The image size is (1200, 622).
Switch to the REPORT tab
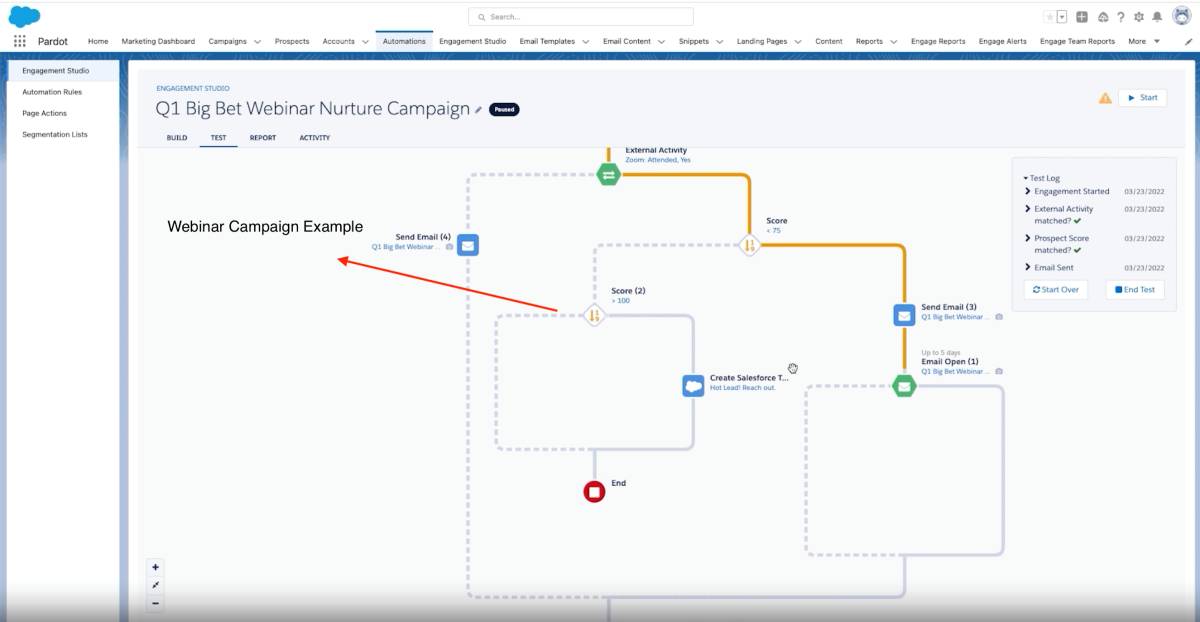(x=263, y=138)
